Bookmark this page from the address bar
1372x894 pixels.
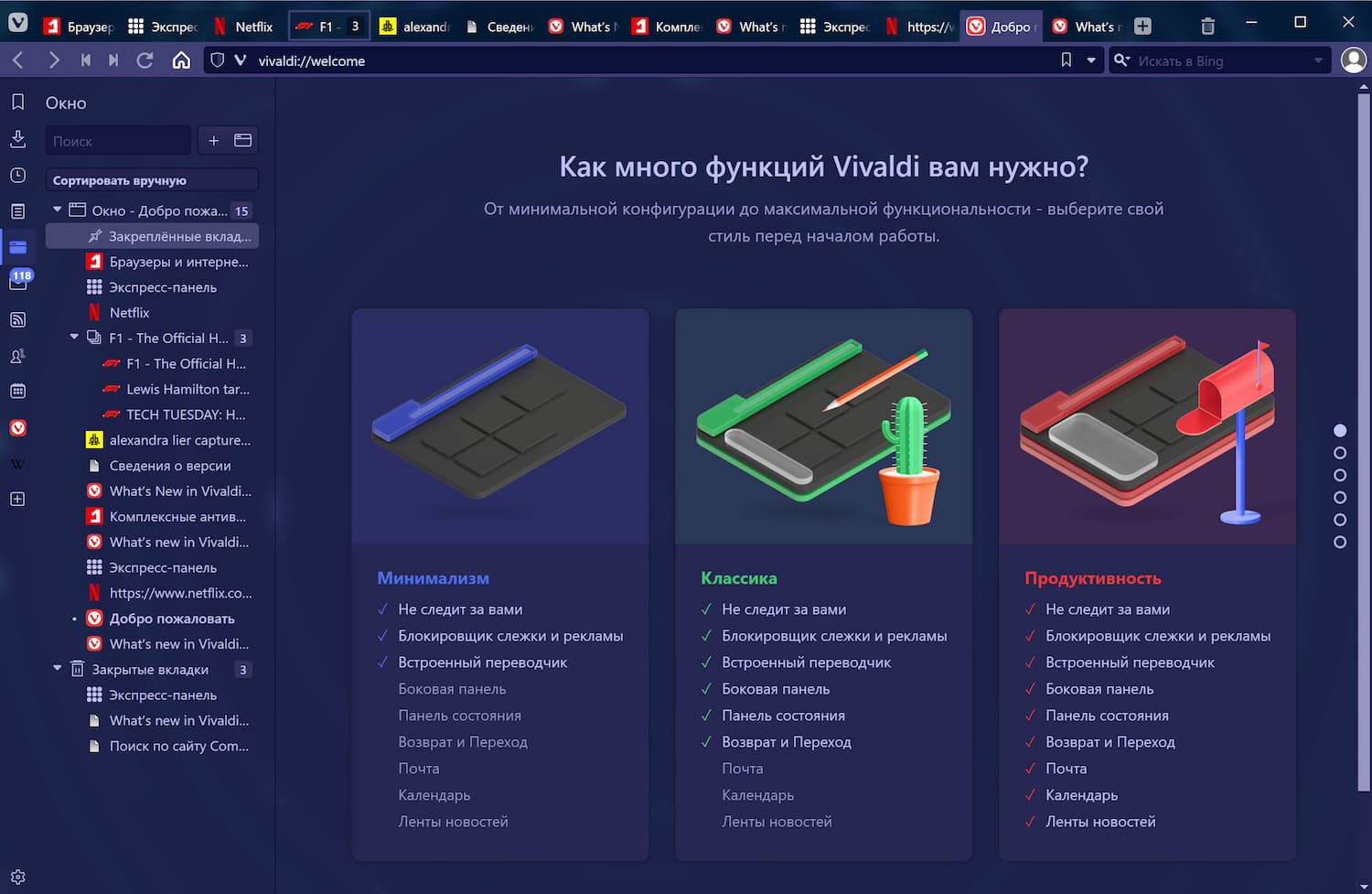(x=1067, y=60)
